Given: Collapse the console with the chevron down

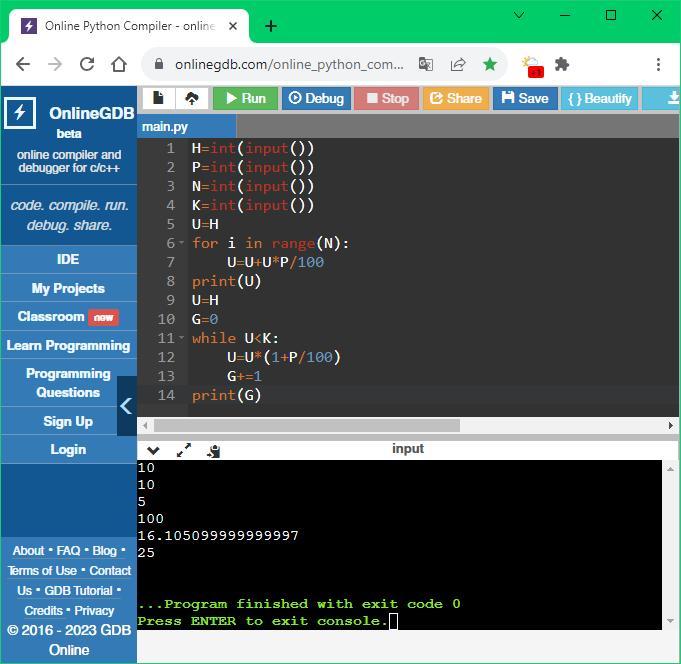Looking at the screenshot, I should pos(153,451).
